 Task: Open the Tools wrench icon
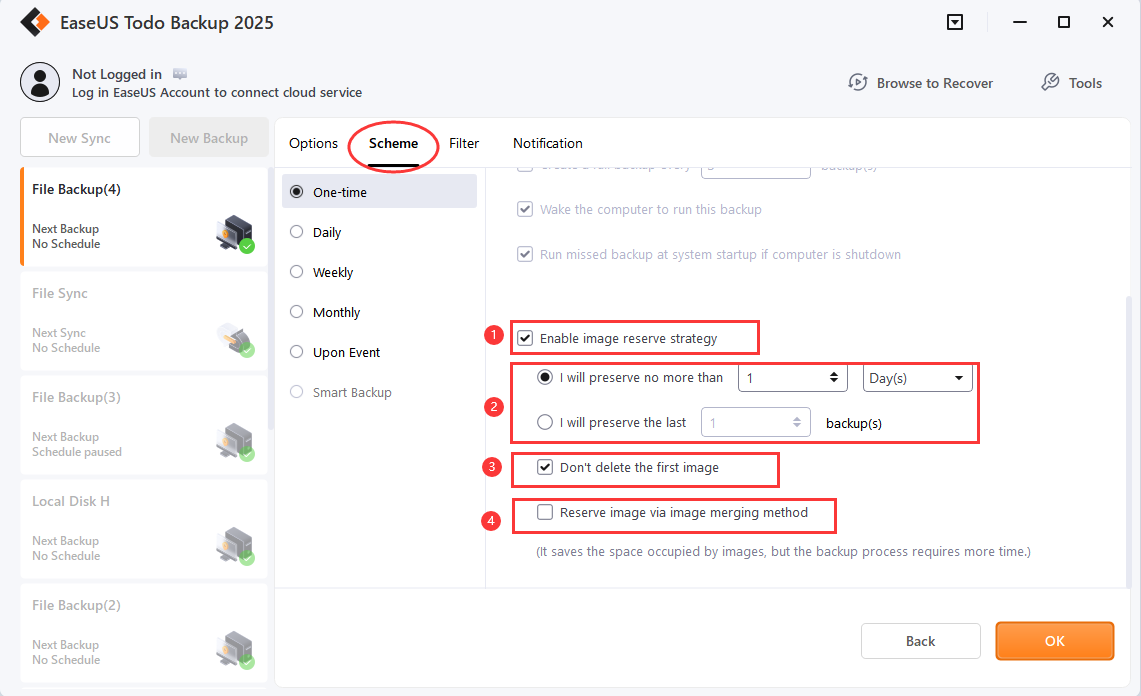(1050, 82)
